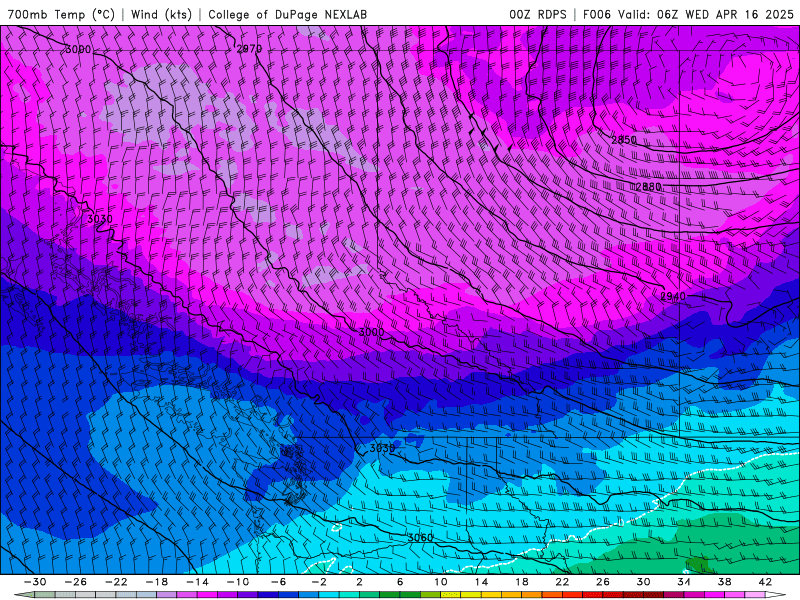Click the 3030 contour label near left edge
The width and height of the screenshot is (800, 600).
coord(100,219)
